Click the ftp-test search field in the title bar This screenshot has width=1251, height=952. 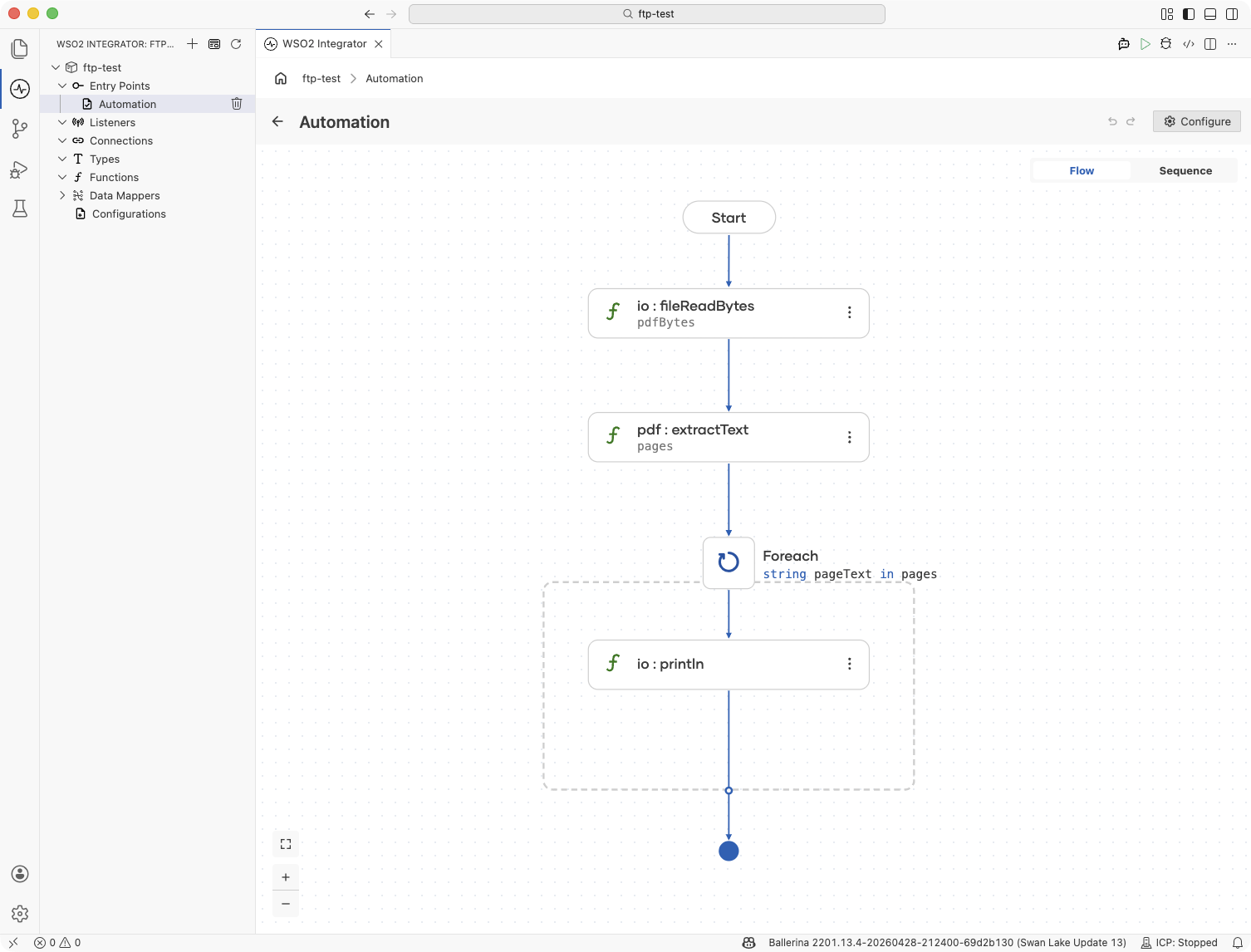647,14
